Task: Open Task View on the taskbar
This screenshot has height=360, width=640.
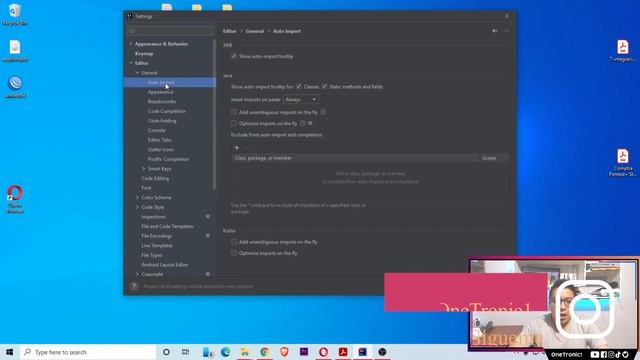Action: coord(185,352)
